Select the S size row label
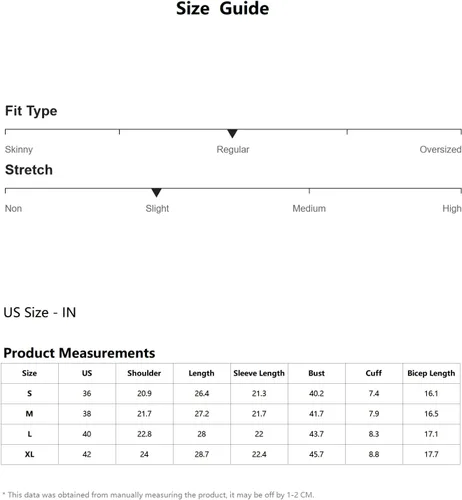The height and width of the screenshot is (500, 462). [29, 393]
